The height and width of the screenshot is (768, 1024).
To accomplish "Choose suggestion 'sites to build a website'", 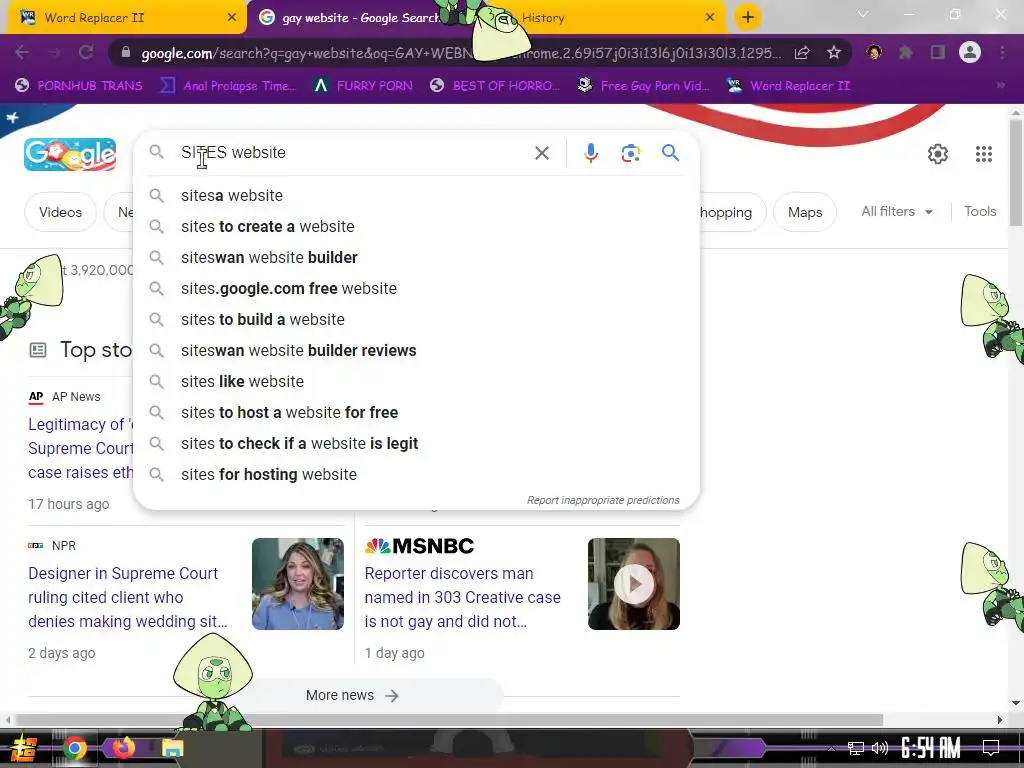I will click(416, 319).
